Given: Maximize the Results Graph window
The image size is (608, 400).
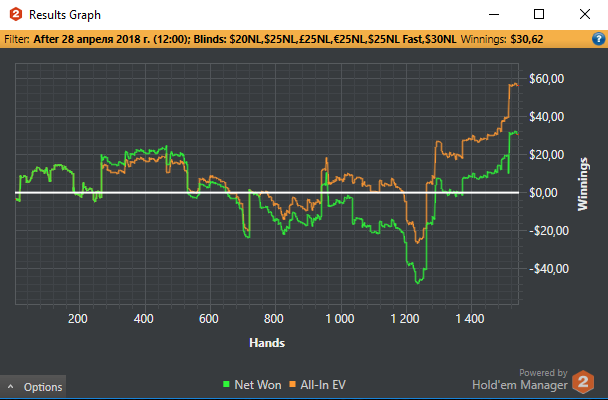Looking at the screenshot, I should tap(539, 15).
